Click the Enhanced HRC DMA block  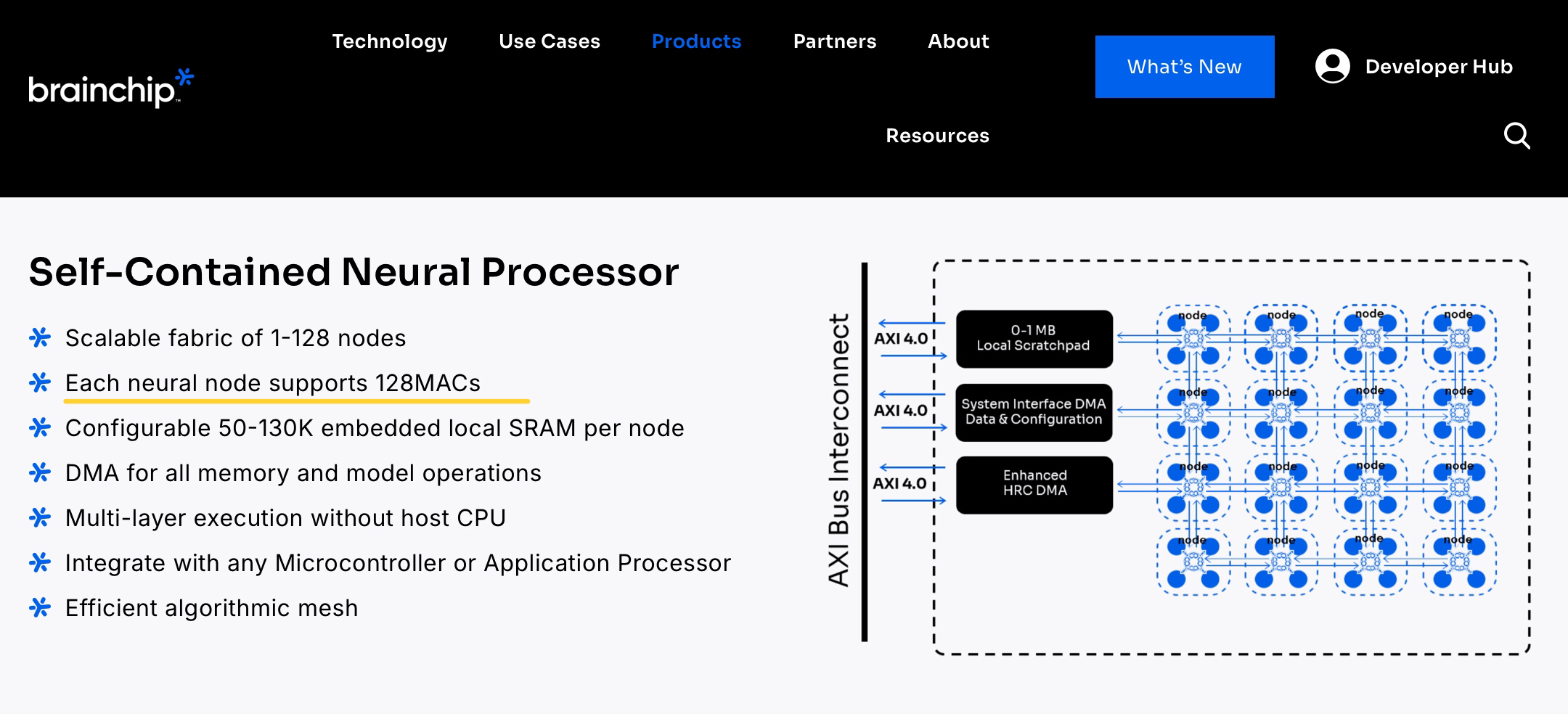pyautogui.click(x=1034, y=485)
